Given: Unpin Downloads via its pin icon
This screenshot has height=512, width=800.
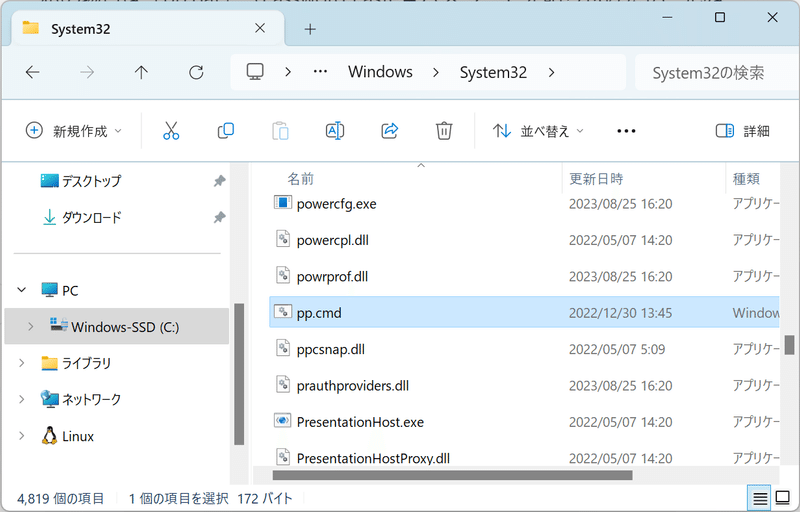Looking at the screenshot, I should coord(219,217).
